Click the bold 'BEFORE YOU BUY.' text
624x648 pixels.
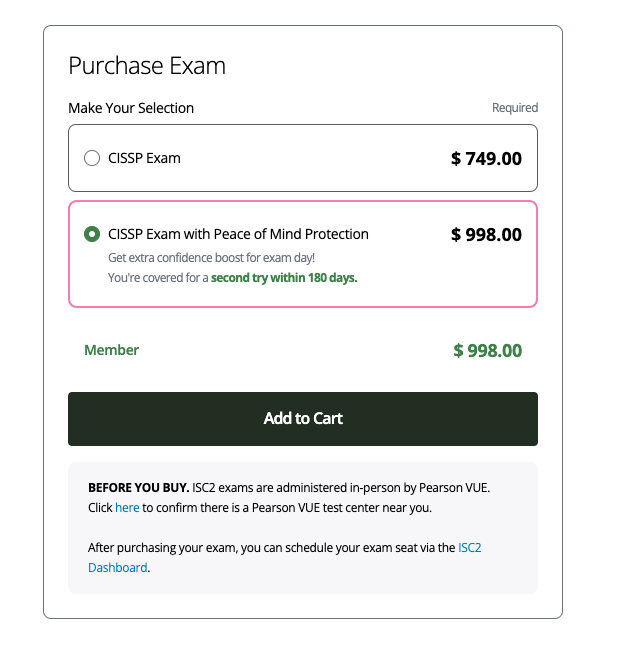tap(138, 488)
